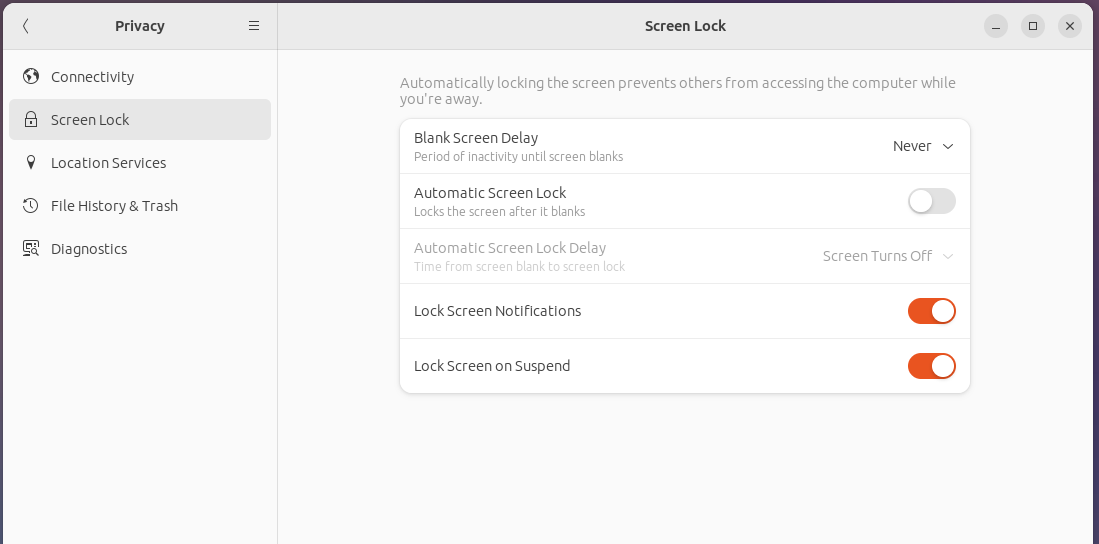Enable the Automatic Screen Lock switch
1099x544 pixels.
pyautogui.click(x=931, y=201)
